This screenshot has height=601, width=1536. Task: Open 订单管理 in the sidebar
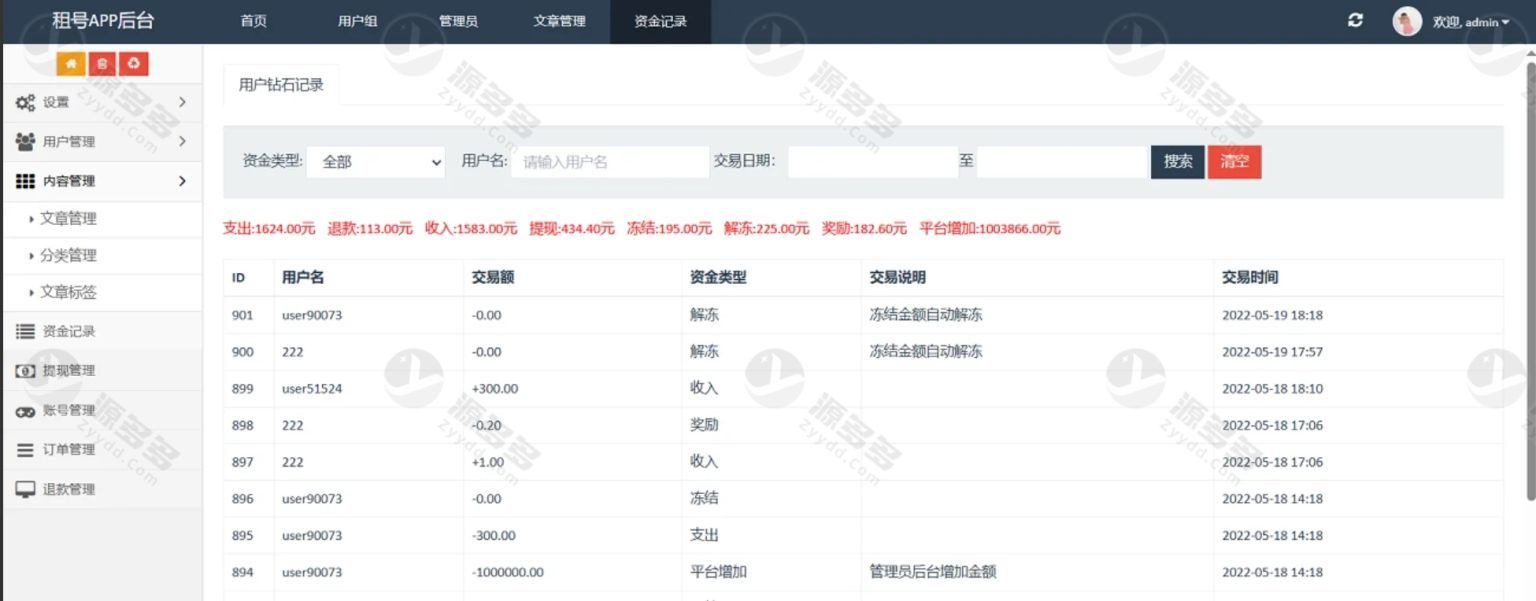tap(69, 449)
